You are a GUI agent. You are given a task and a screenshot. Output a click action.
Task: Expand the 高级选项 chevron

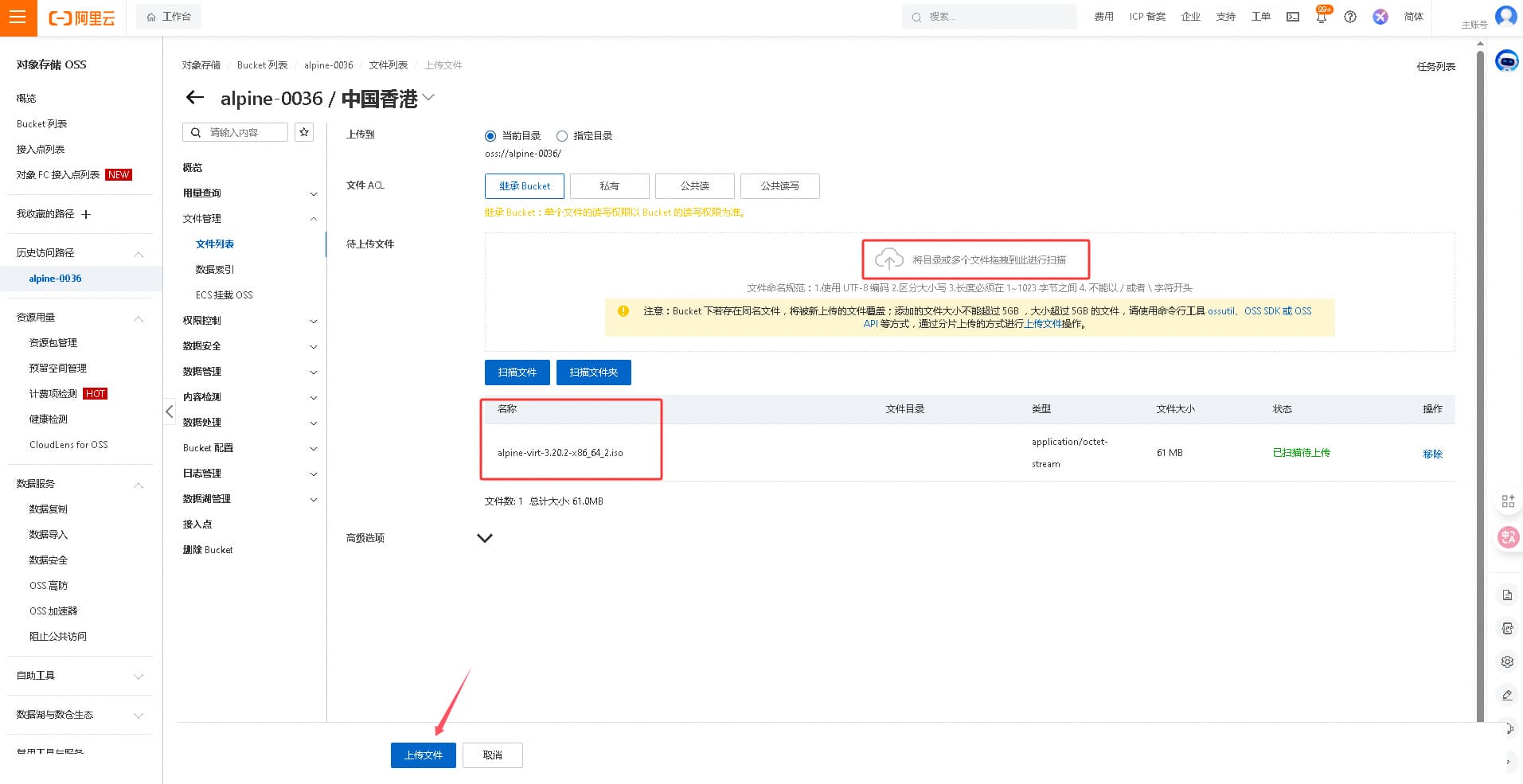coord(484,538)
